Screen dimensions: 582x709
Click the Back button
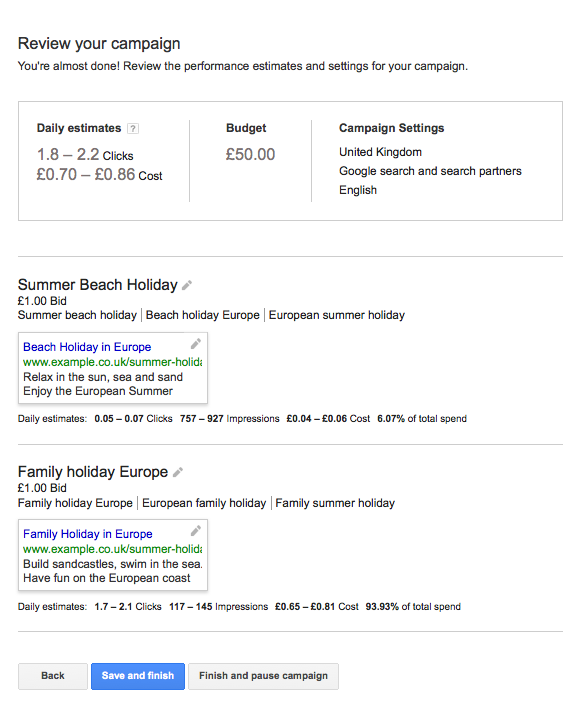click(x=53, y=676)
